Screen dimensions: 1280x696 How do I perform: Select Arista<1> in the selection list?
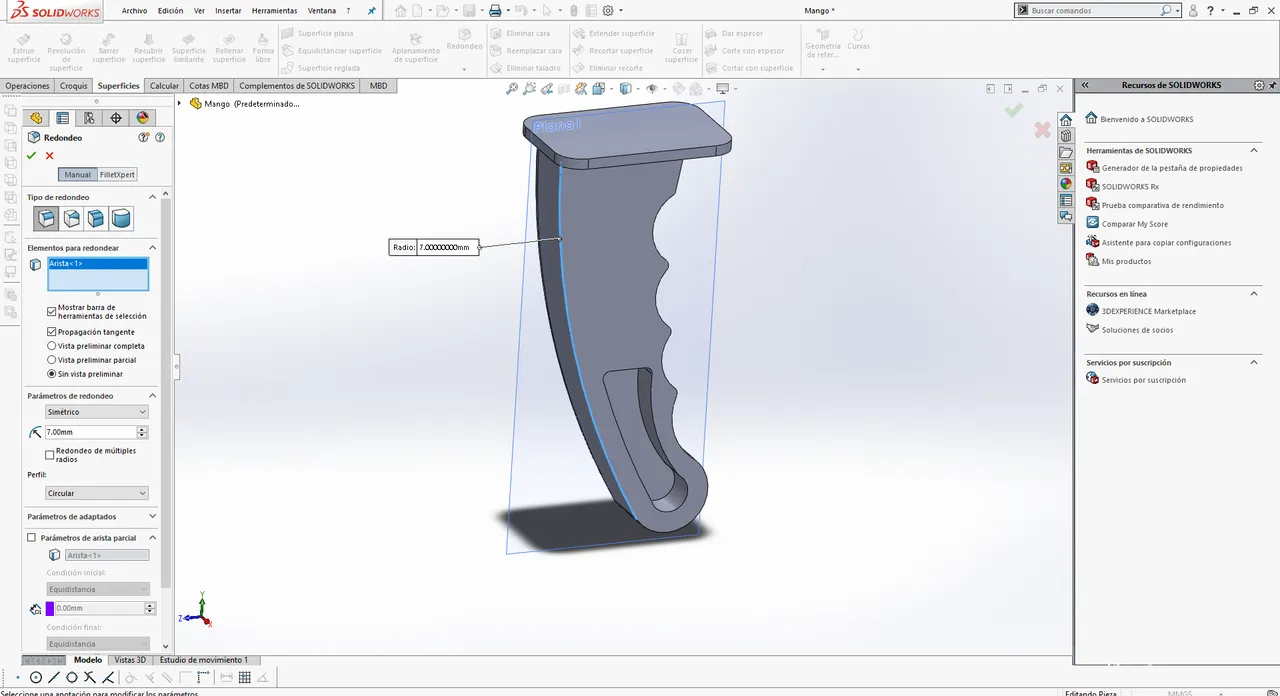point(98,264)
